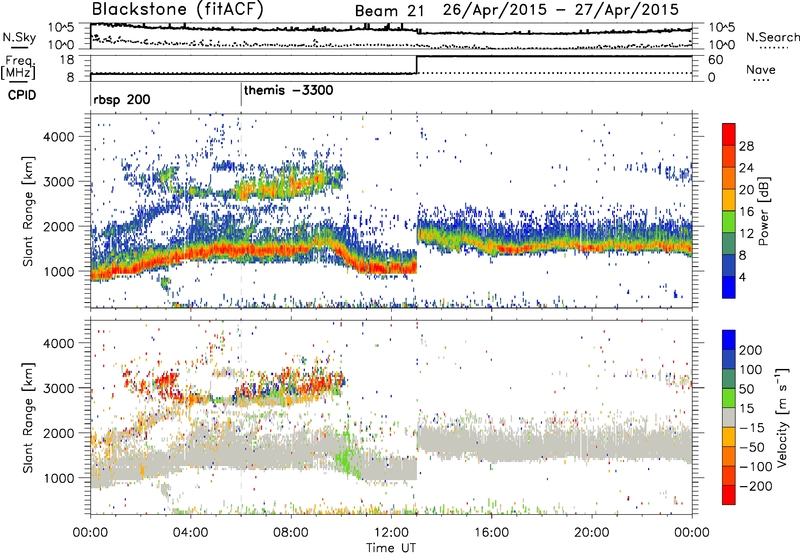Select the Velocity [m s-1] colorbar title
This screenshot has height=554, width=800.
pos(782,417)
